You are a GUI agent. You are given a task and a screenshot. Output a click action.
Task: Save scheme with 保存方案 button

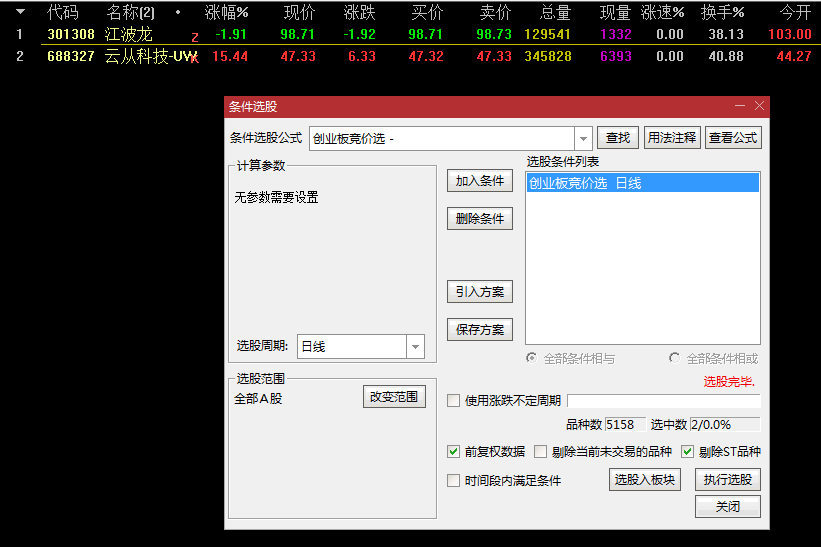pos(480,330)
